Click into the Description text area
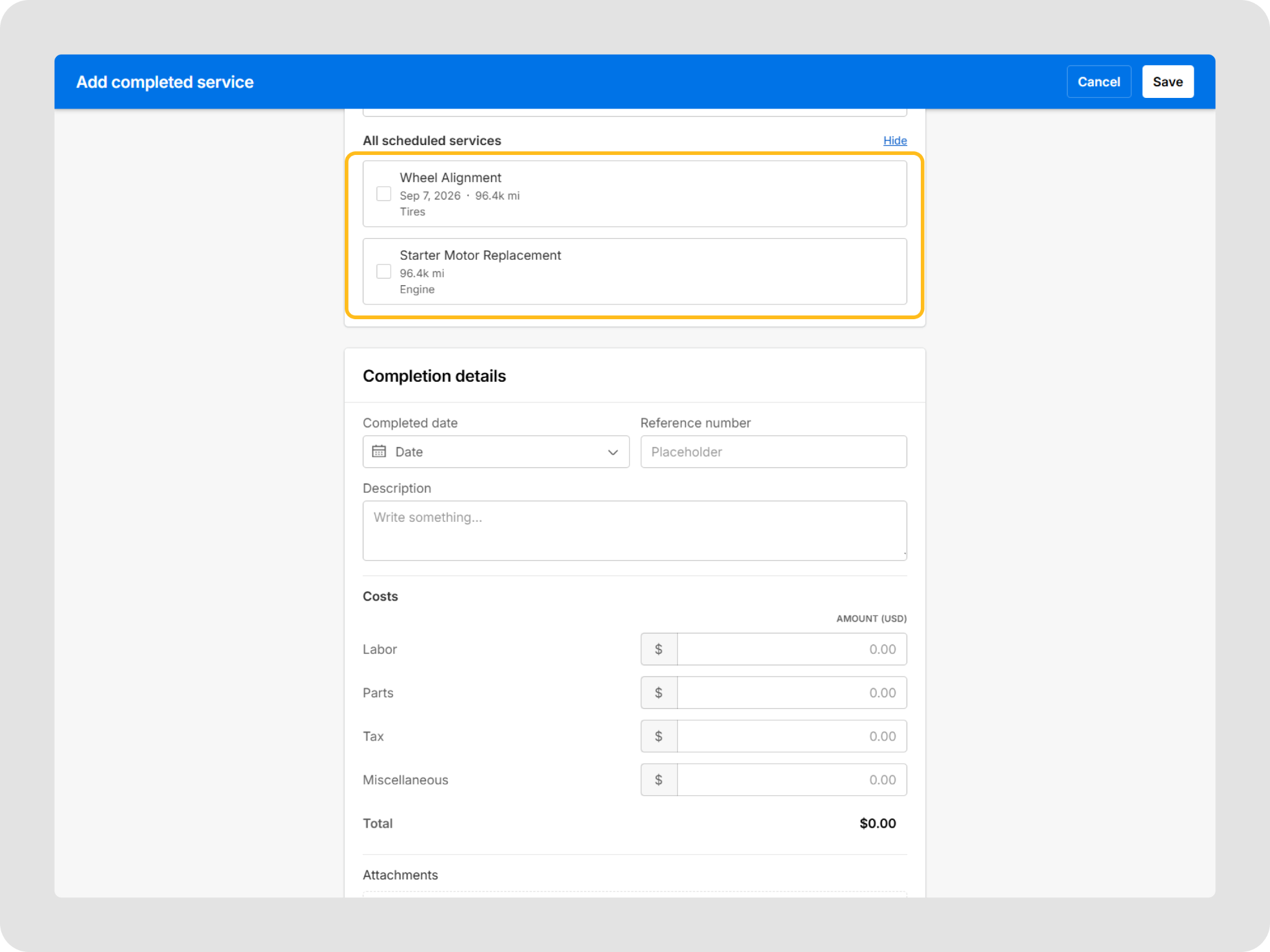The image size is (1270, 952). click(x=635, y=531)
